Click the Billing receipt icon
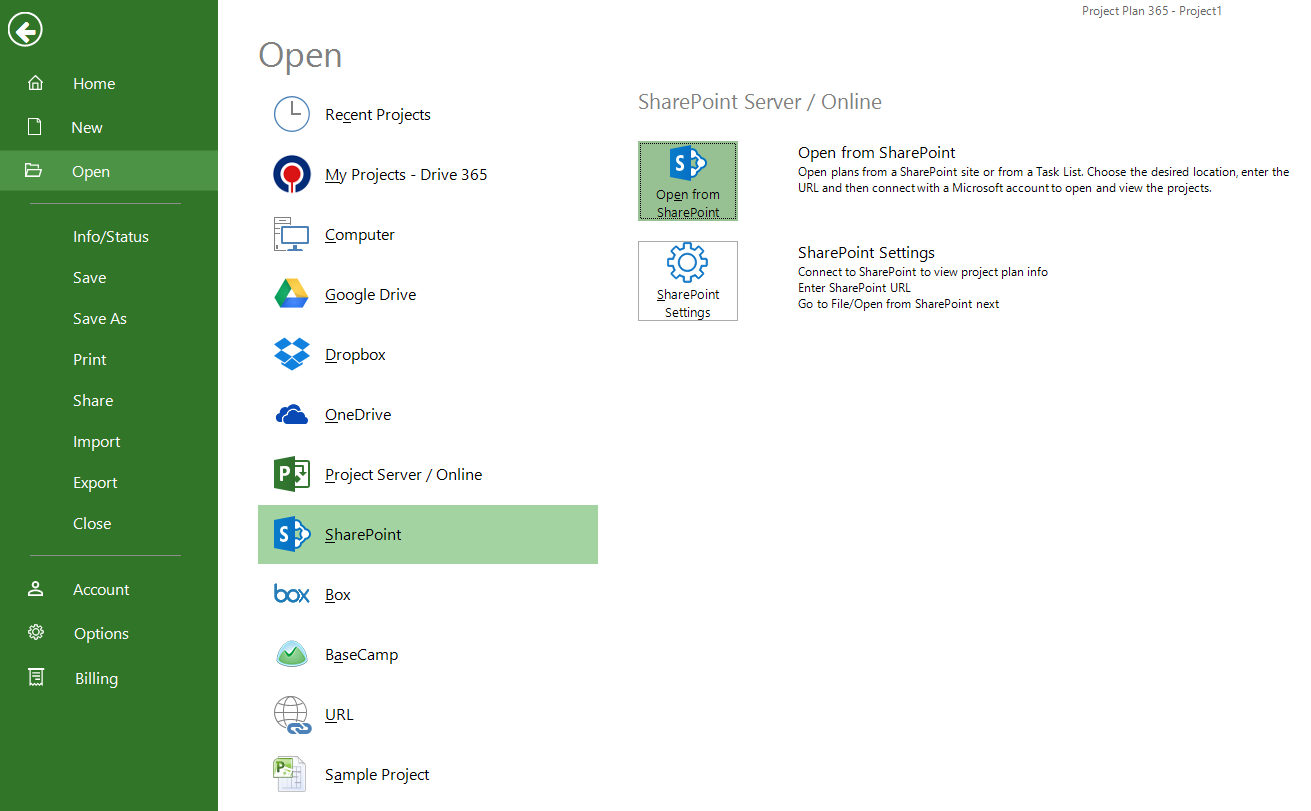 [36, 678]
